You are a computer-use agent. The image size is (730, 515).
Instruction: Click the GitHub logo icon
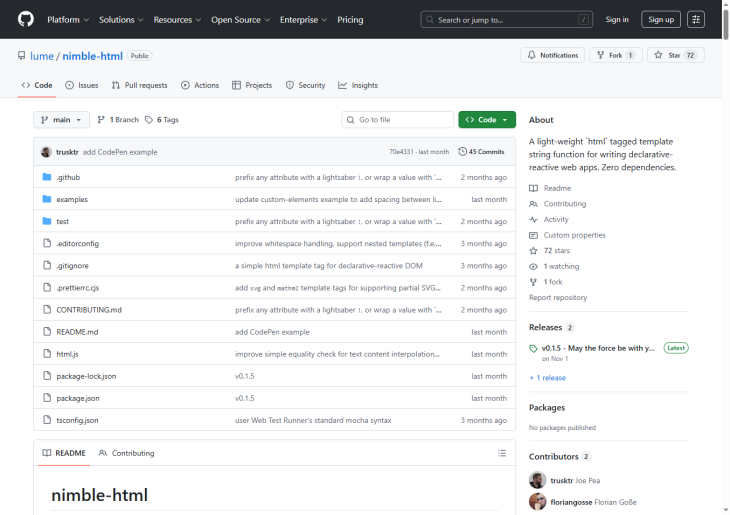25,19
